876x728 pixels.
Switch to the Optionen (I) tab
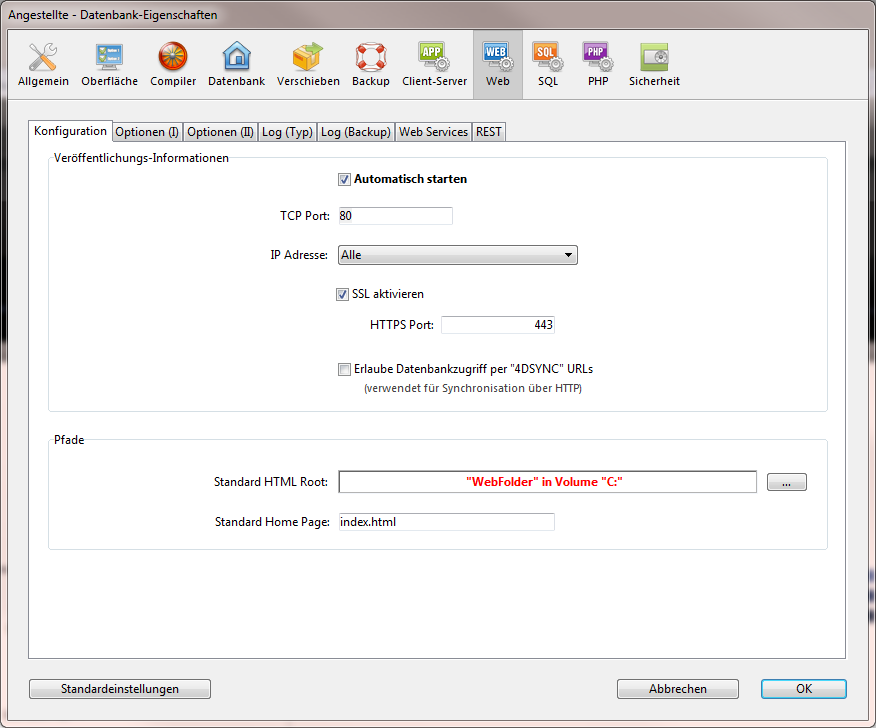pos(147,132)
